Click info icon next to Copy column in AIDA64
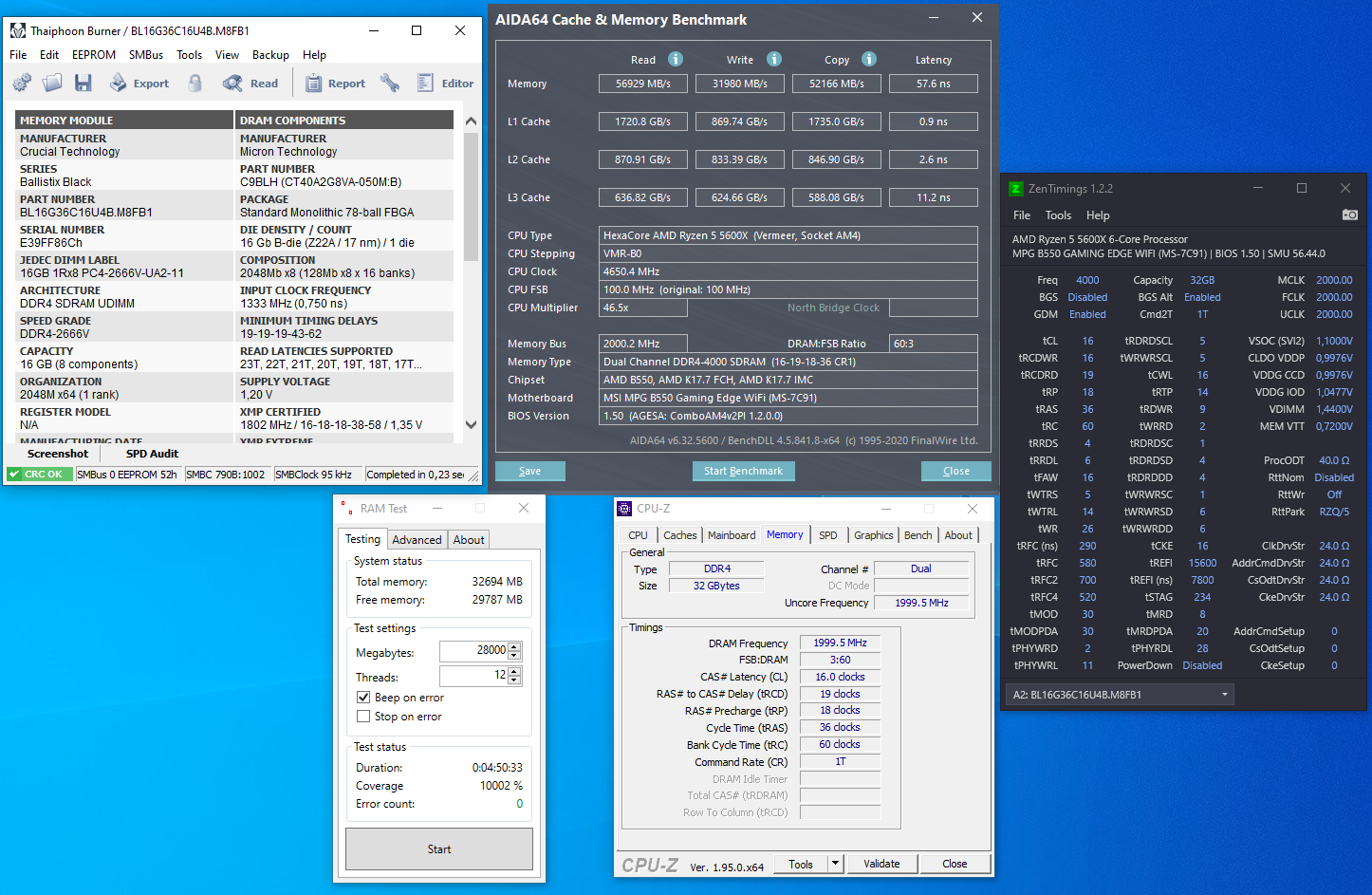Viewport: 1372px width, 895px height. pyautogui.click(x=869, y=59)
